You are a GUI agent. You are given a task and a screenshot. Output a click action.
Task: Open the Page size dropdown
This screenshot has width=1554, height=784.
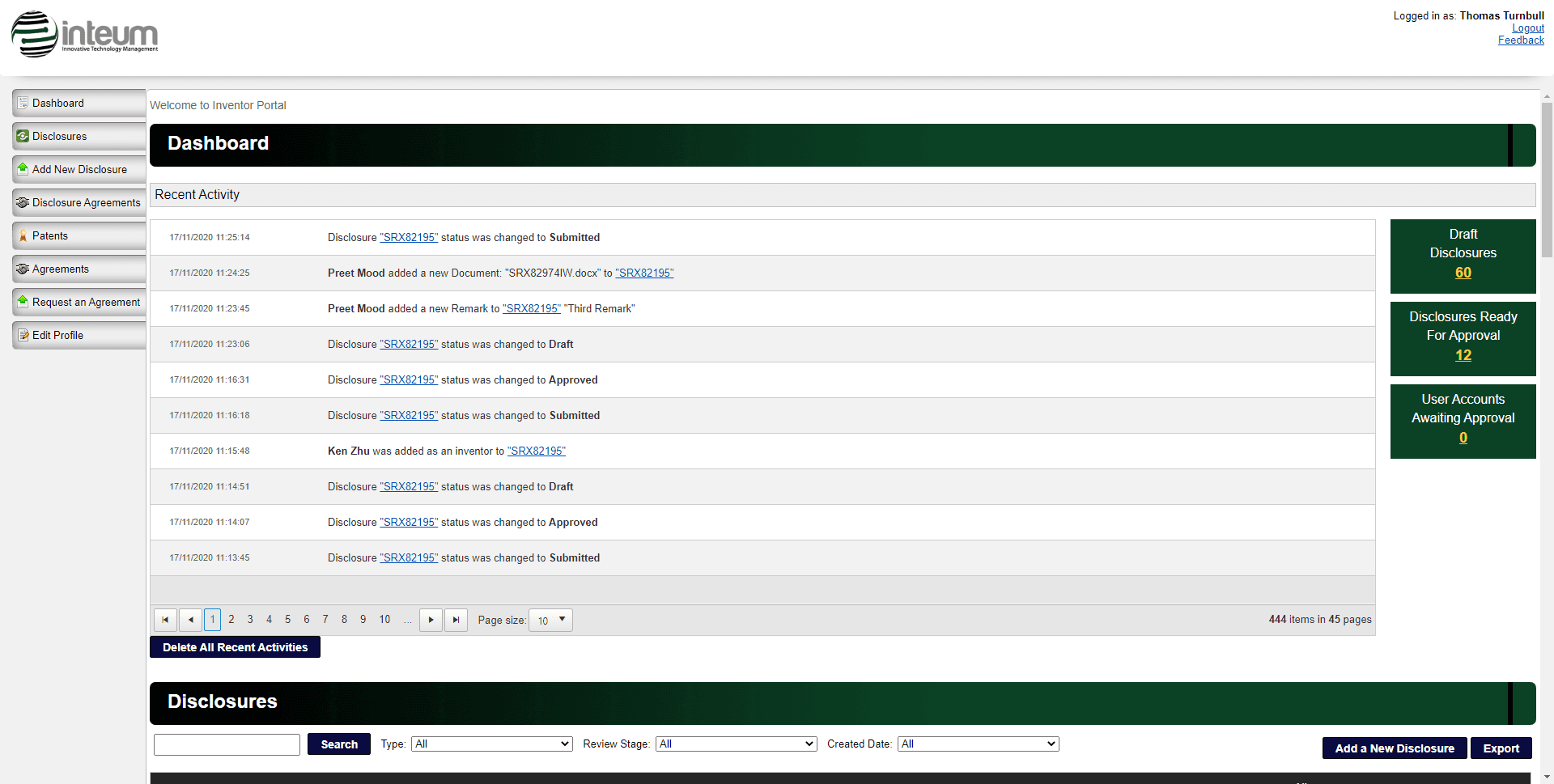click(550, 620)
